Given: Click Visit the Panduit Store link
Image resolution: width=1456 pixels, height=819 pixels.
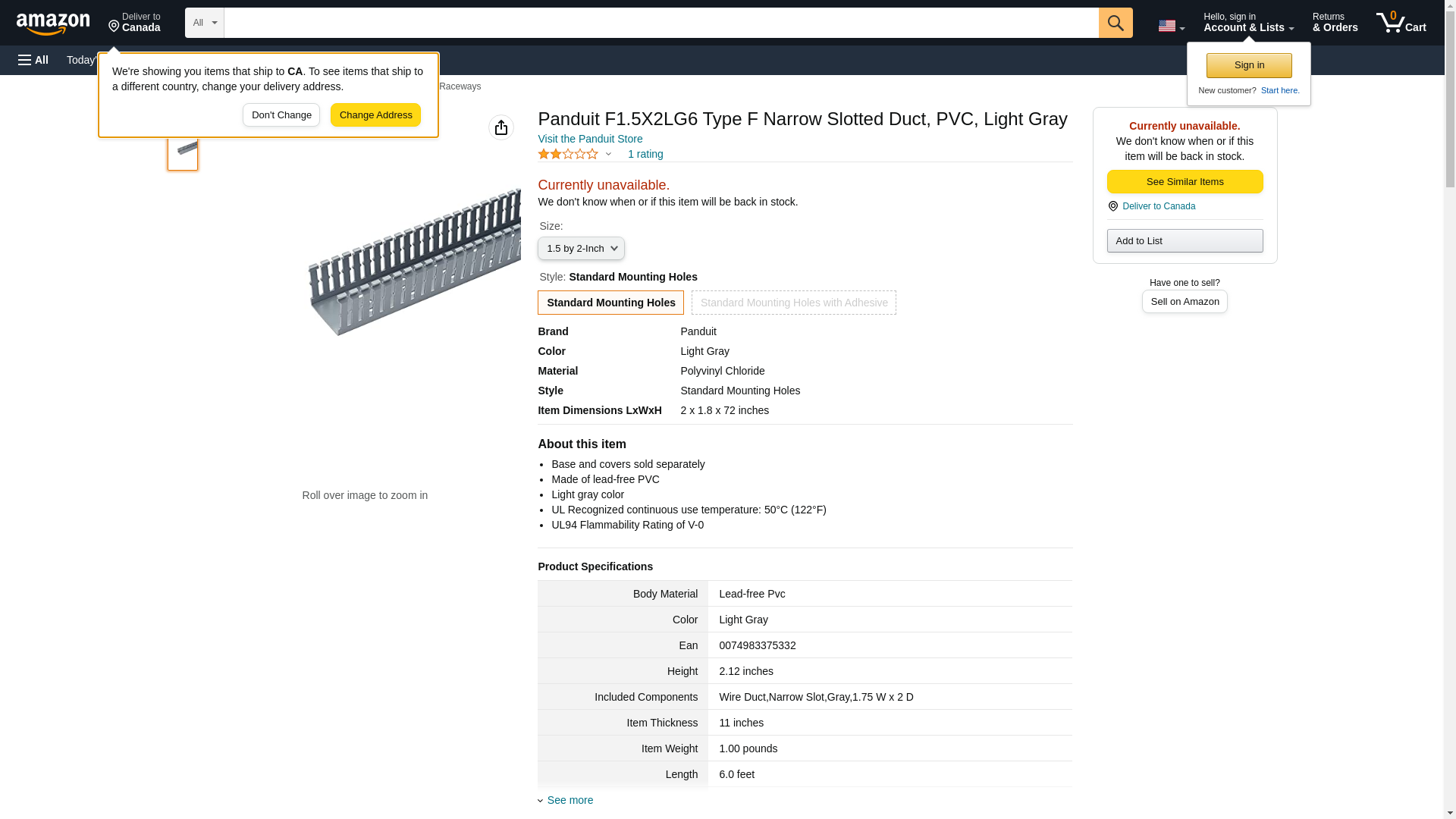Looking at the screenshot, I should pyautogui.click(x=590, y=139).
